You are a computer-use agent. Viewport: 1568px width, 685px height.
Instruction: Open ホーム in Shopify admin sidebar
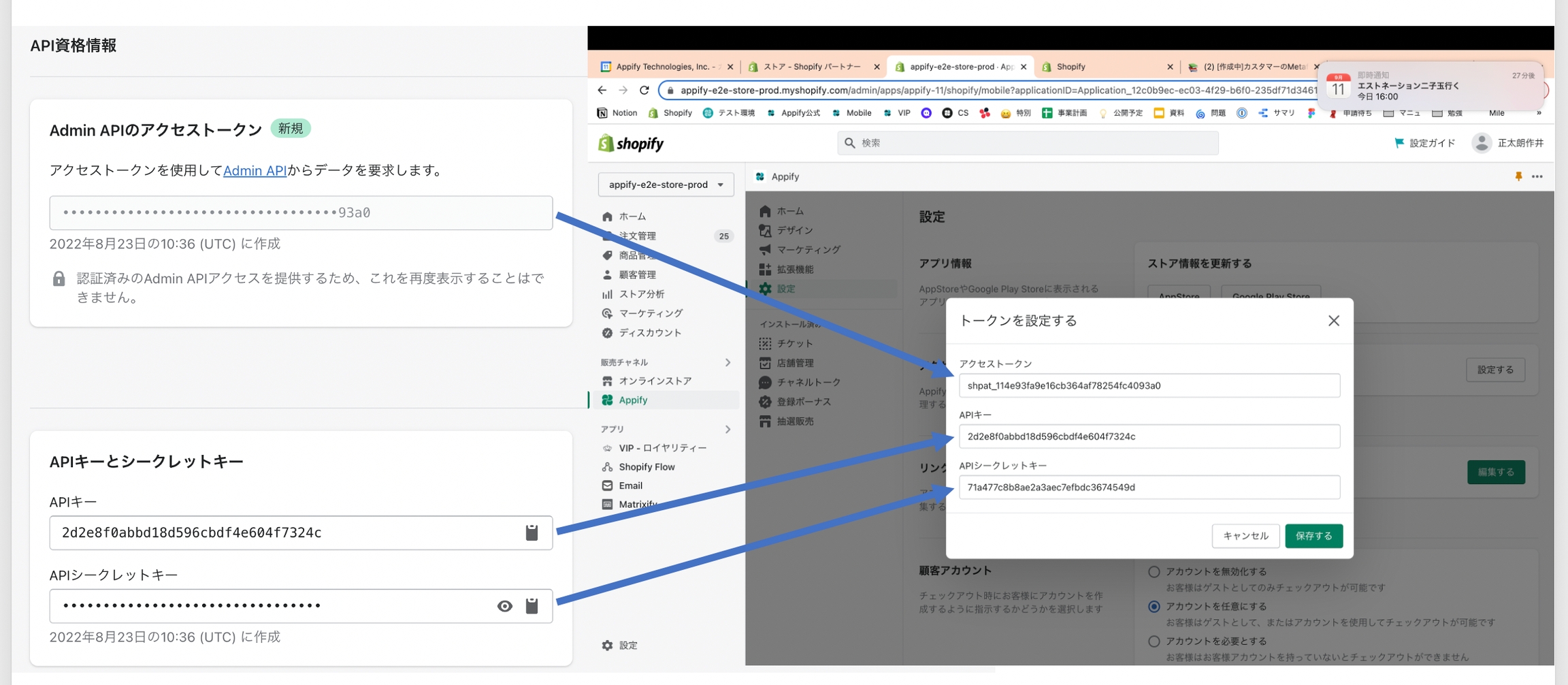[623, 217]
